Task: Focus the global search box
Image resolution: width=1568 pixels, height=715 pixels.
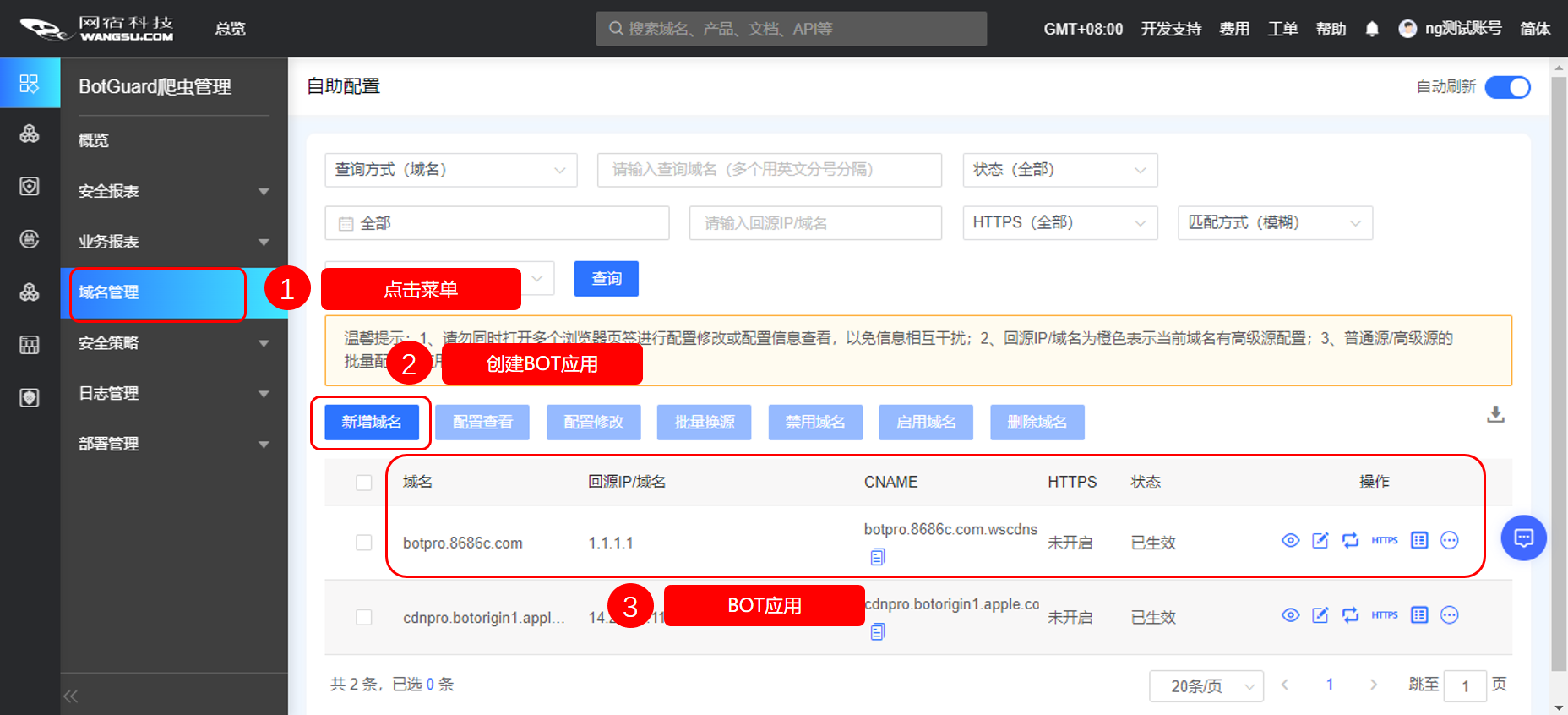Action: point(792,29)
